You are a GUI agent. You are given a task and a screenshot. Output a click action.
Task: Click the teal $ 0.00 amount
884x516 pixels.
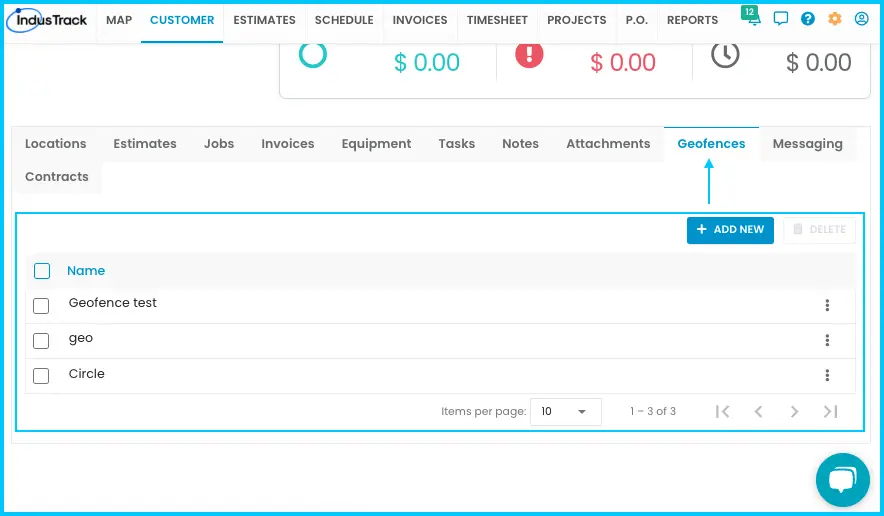[427, 62]
